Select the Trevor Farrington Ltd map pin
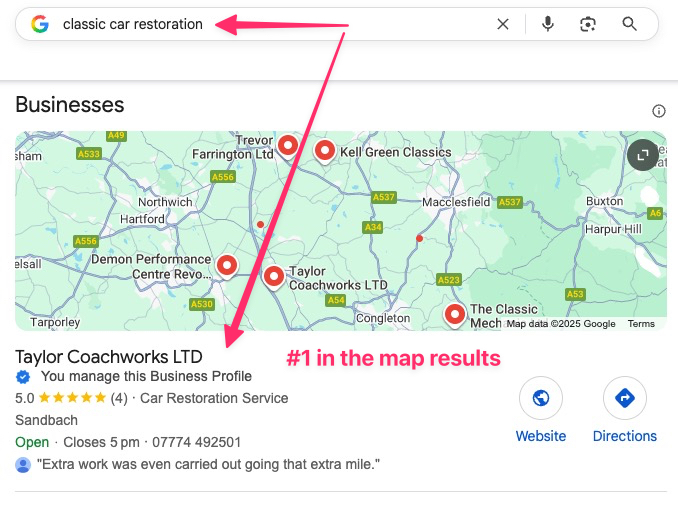The image size is (678, 506). pyautogui.click(x=288, y=146)
